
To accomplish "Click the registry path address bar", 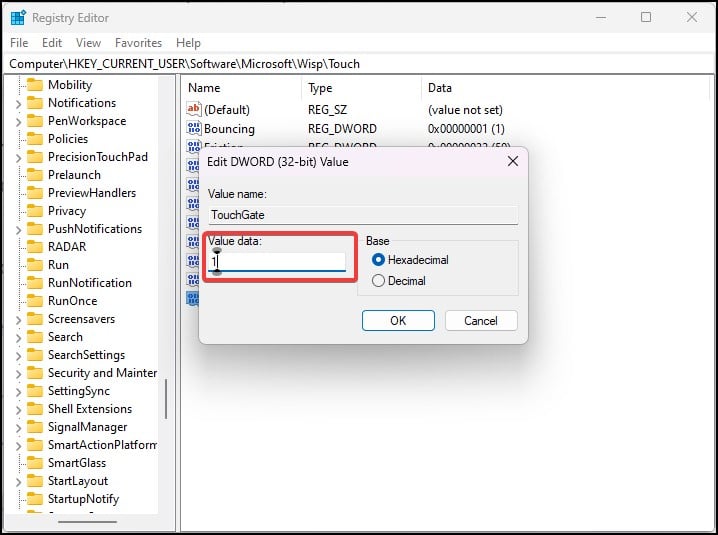I will (359, 64).
